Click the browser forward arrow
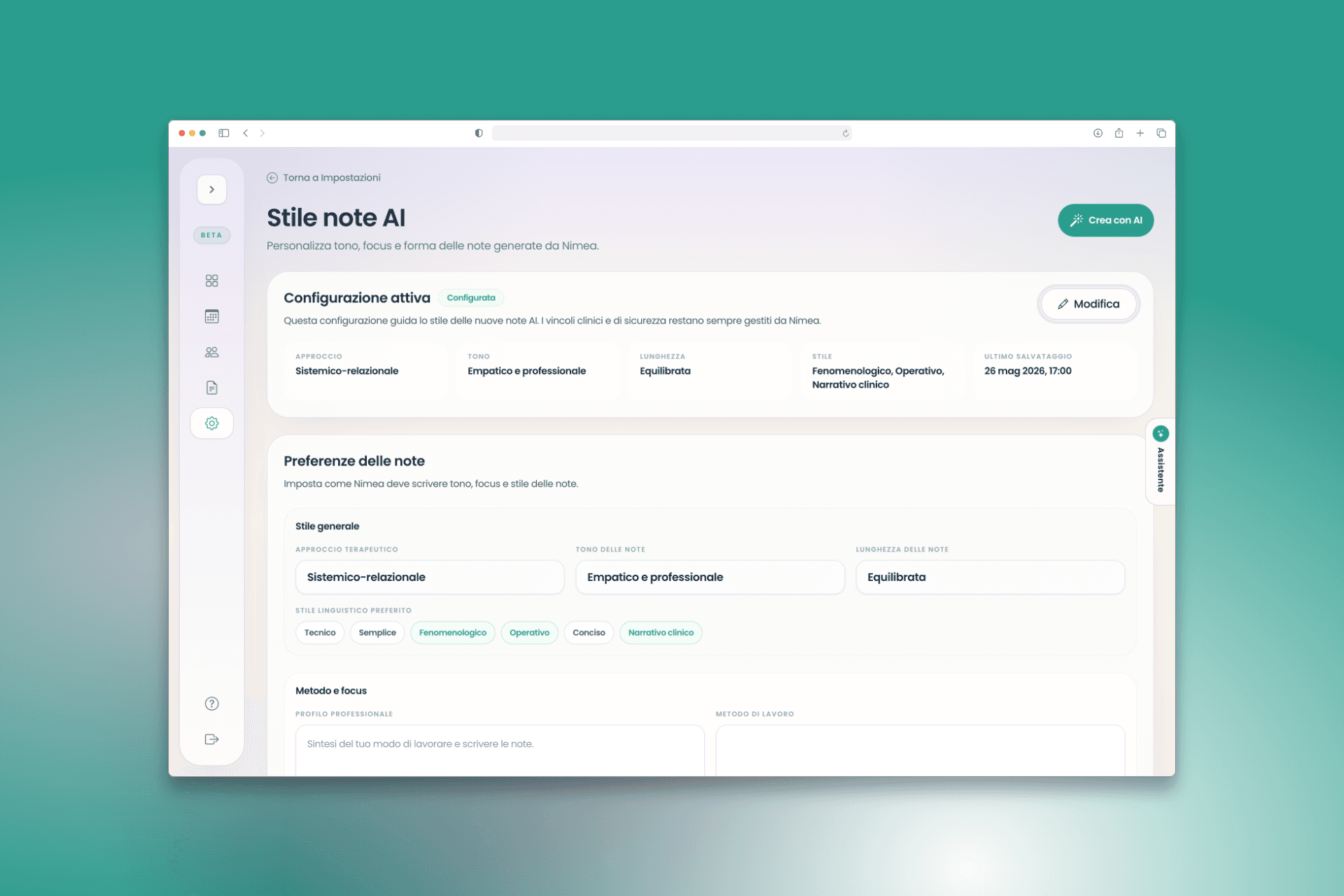This screenshot has width=1344, height=896. [262, 133]
